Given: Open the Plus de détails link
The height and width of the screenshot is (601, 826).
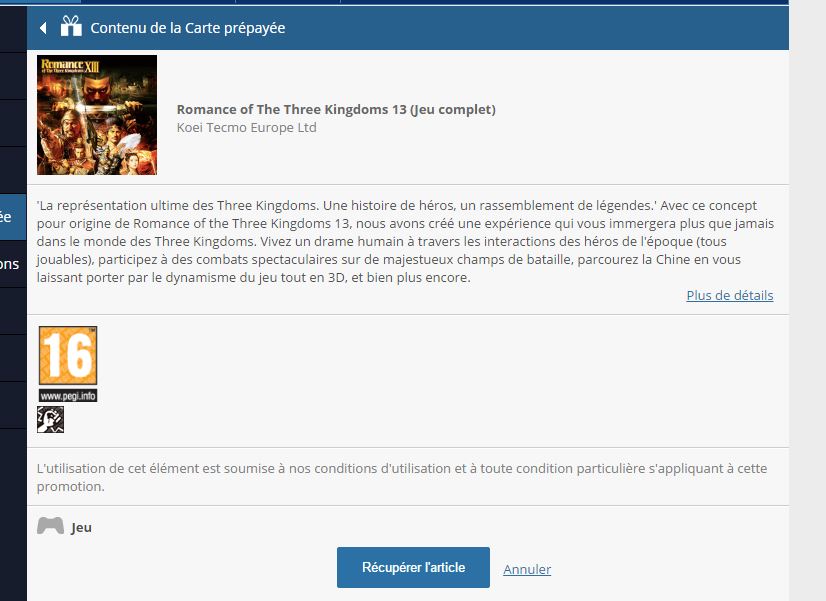Looking at the screenshot, I should 730,295.
